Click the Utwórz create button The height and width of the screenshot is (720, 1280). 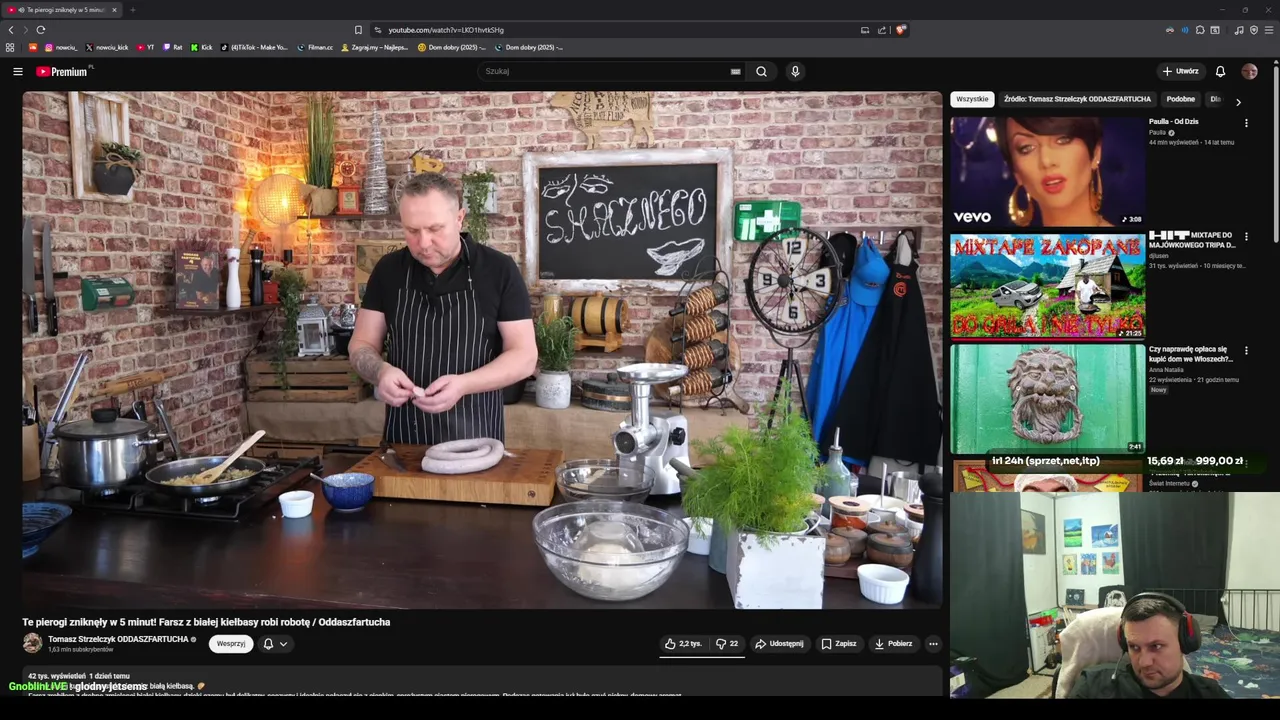coord(1180,71)
